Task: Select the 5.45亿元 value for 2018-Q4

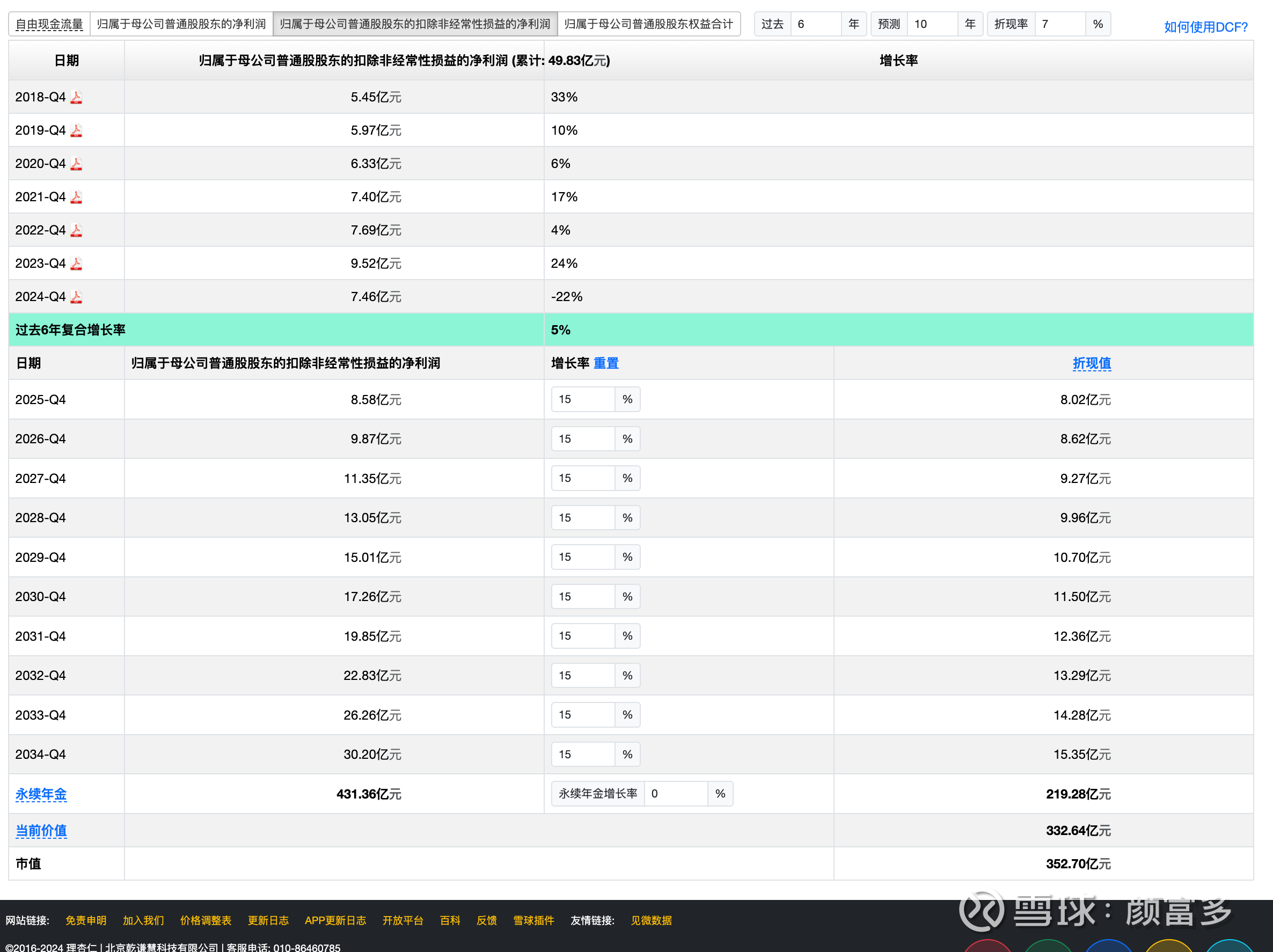Action: tap(376, 97)
